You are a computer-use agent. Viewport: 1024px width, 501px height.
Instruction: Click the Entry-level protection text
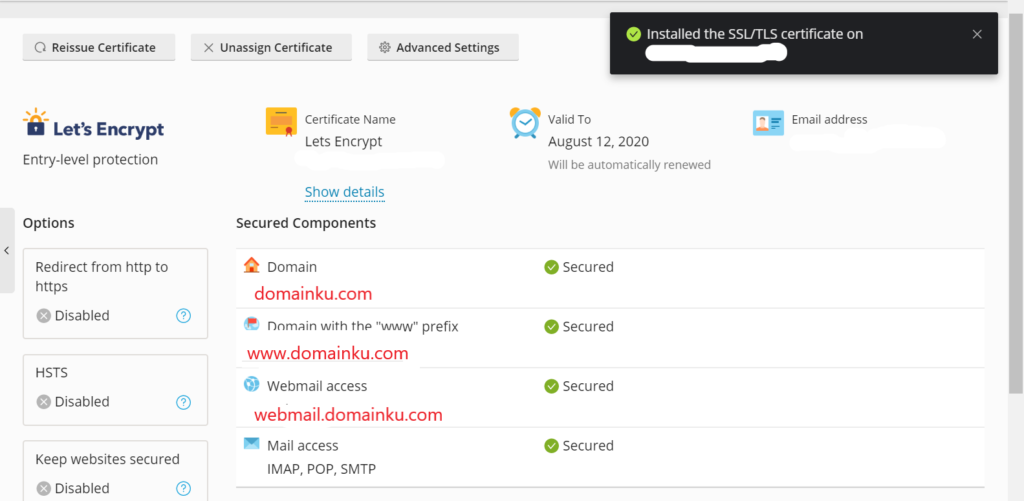(x=90, y=159)
